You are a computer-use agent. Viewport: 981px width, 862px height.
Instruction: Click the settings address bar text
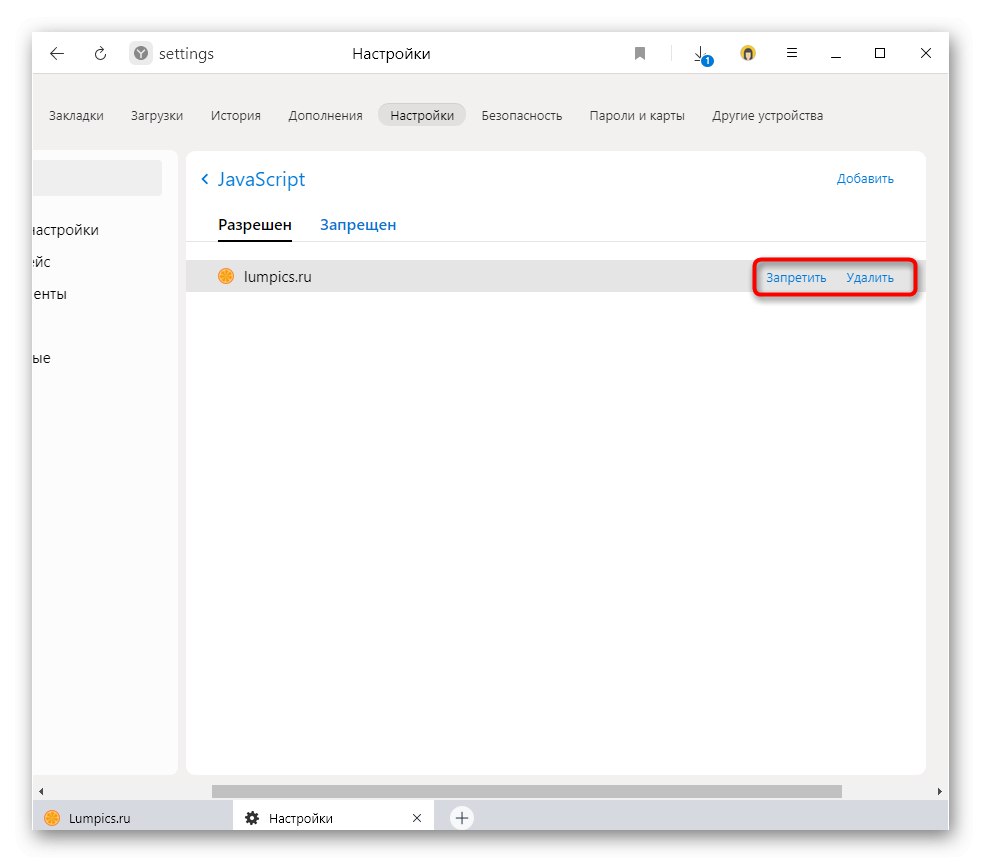186,54
